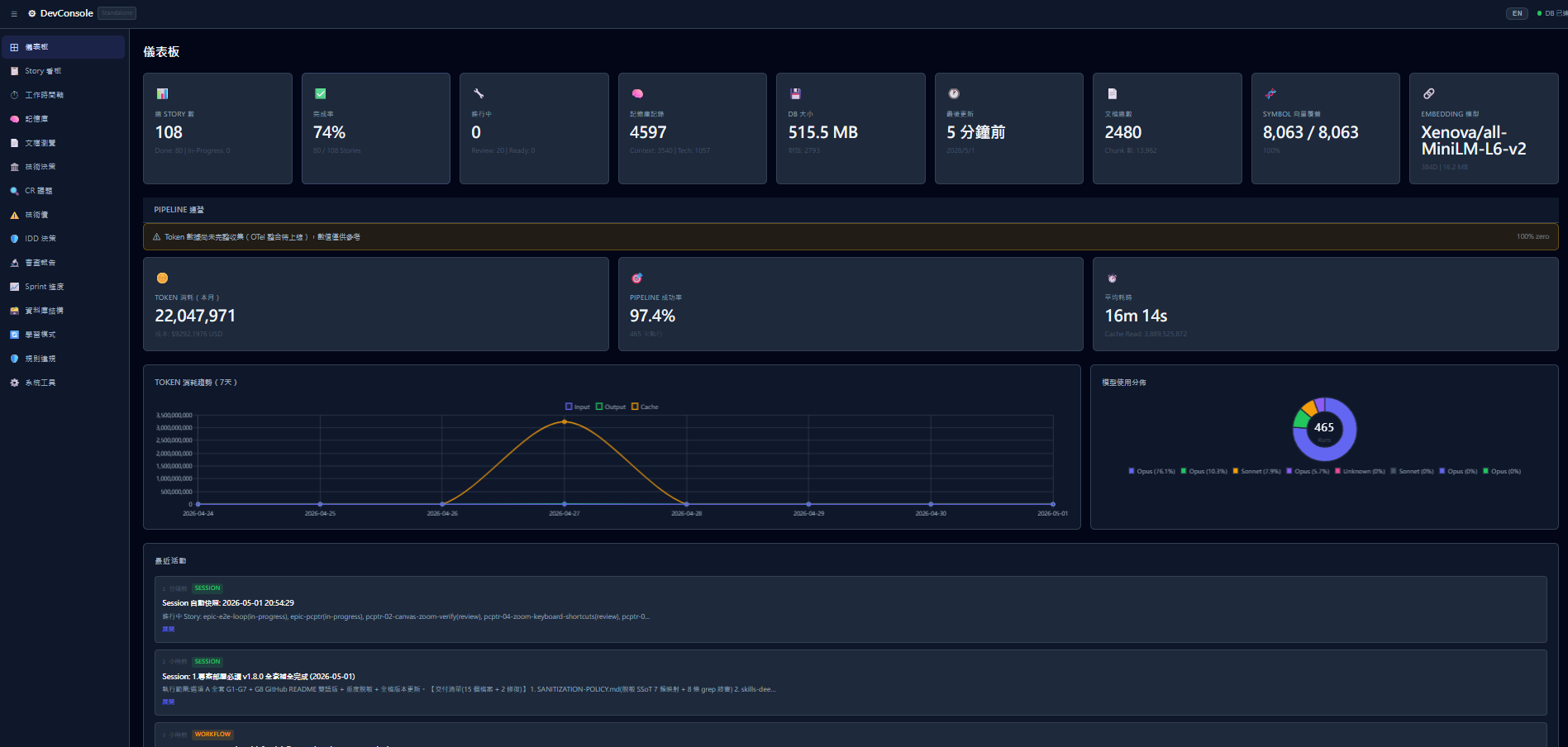The height and width of the screenshot is (747, 1568).
Task: Go to 規則違規 in sidebar
Action: [x=64, y=359]
